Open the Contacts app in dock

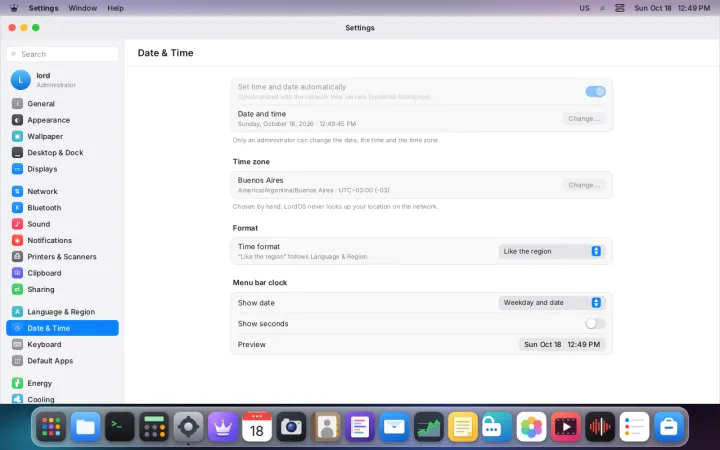(x=326, y=427)
